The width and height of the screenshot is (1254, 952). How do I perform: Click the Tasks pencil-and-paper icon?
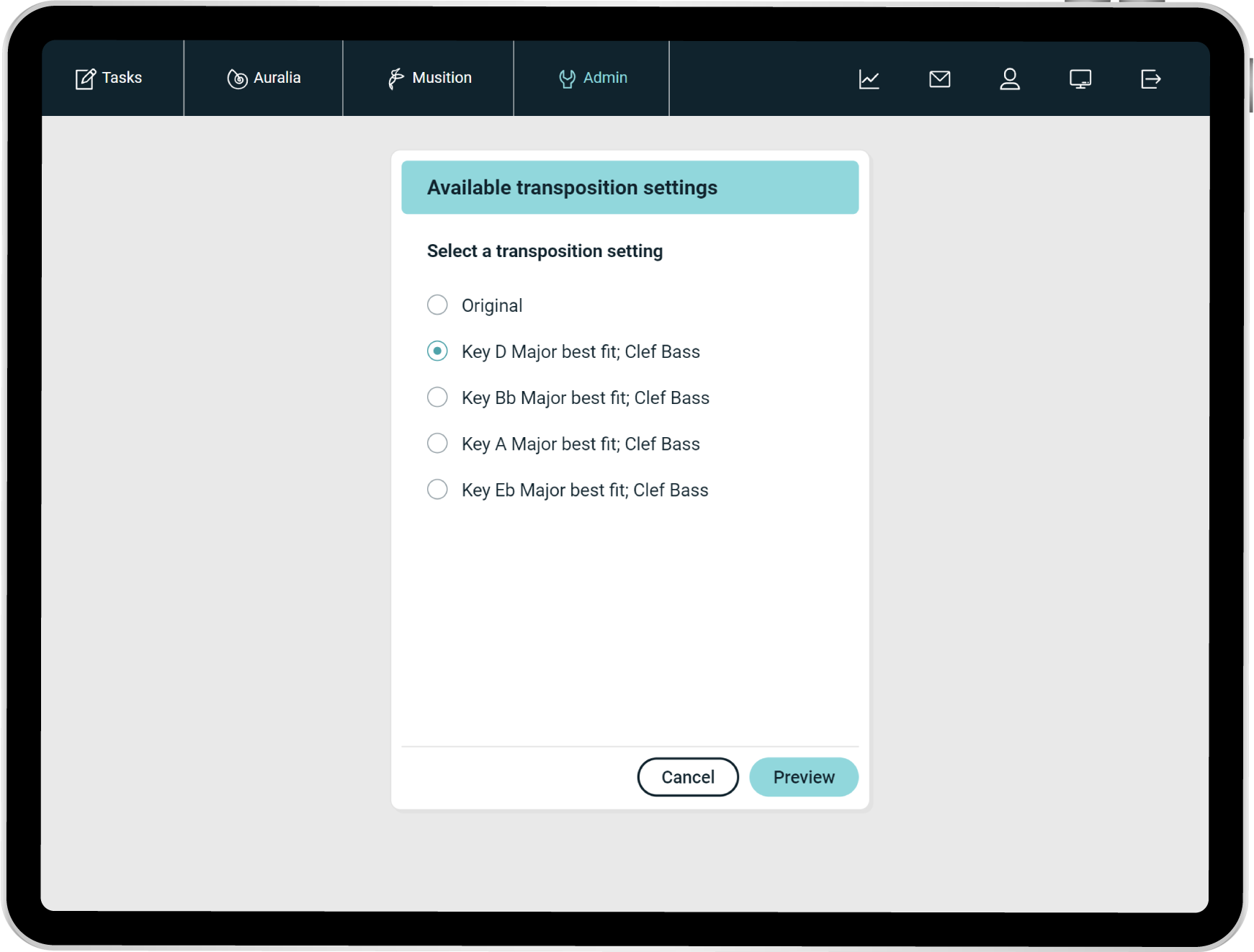[x=85, y=78]
